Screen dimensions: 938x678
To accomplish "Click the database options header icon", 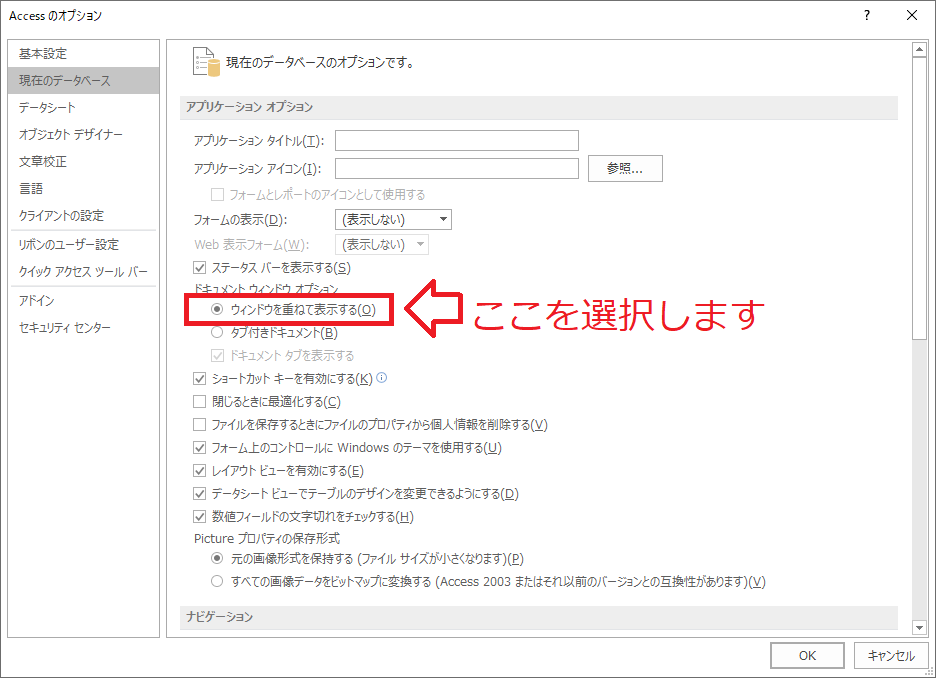I will coord(205,62).
